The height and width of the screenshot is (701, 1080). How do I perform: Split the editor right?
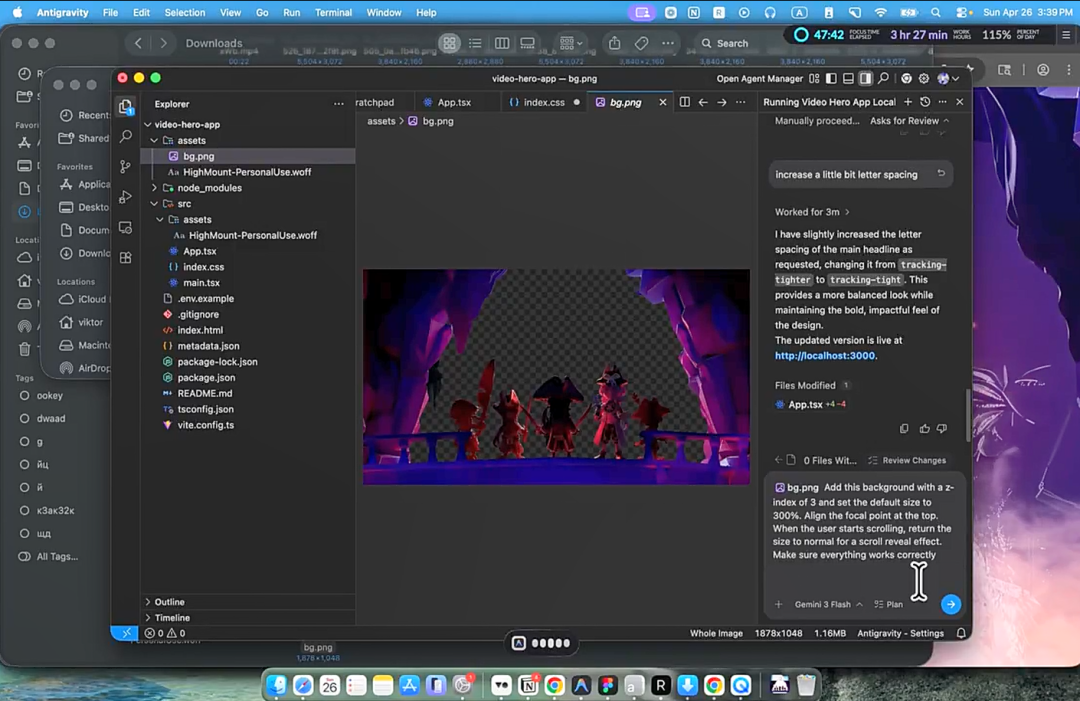pos(685,102)
